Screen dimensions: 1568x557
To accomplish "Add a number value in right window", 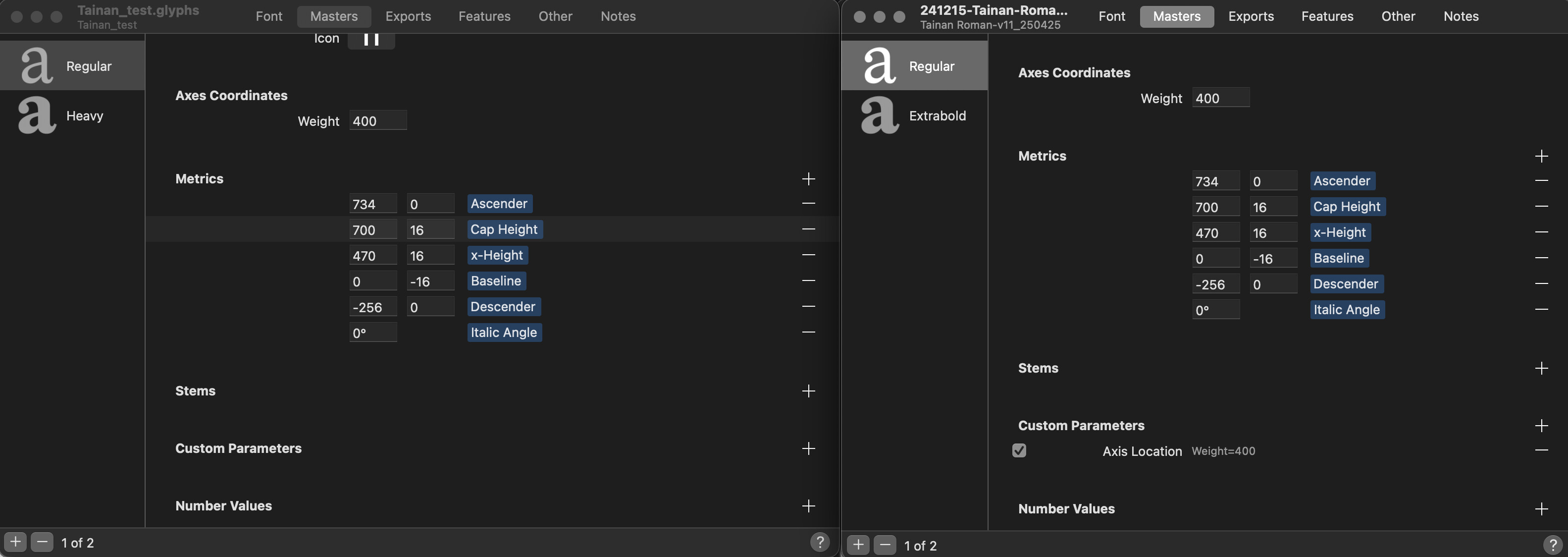I will pos(1541,509).
